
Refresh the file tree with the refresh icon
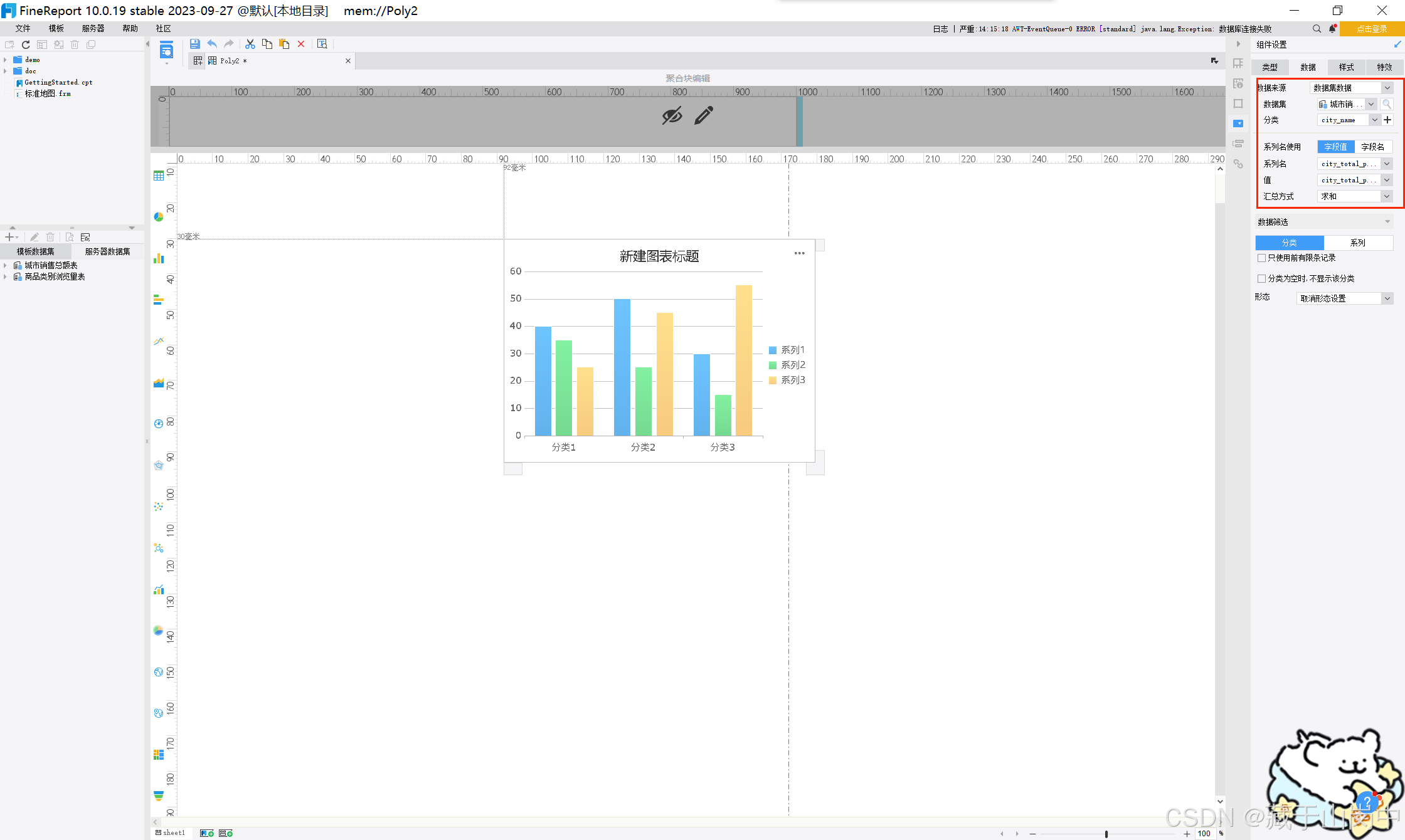(x=26, y=45)
